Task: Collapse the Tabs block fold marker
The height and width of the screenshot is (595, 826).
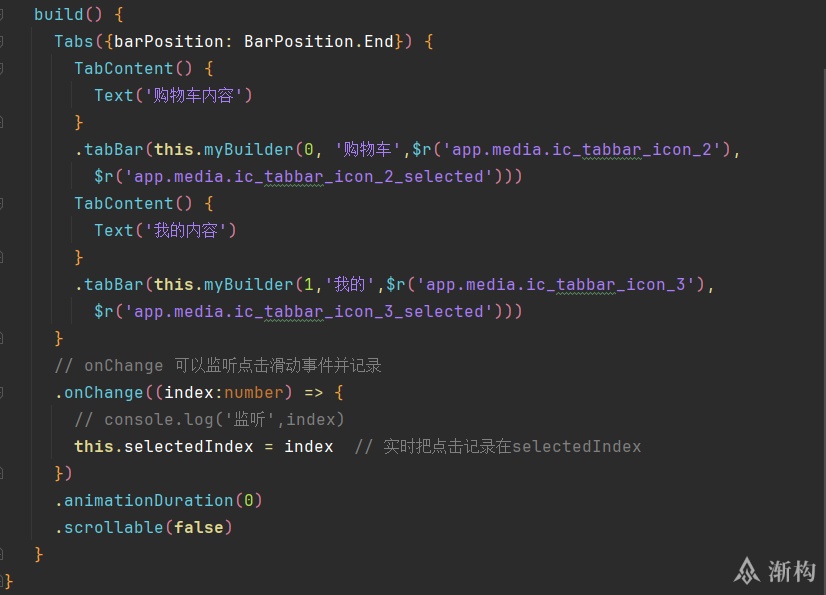Action: pos(2,41)
